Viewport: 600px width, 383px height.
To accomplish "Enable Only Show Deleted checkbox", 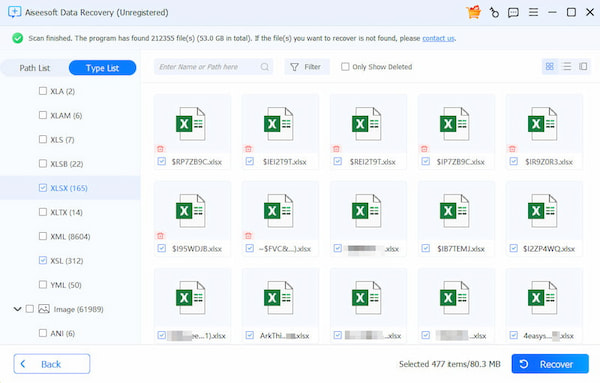I will [345, 67].
